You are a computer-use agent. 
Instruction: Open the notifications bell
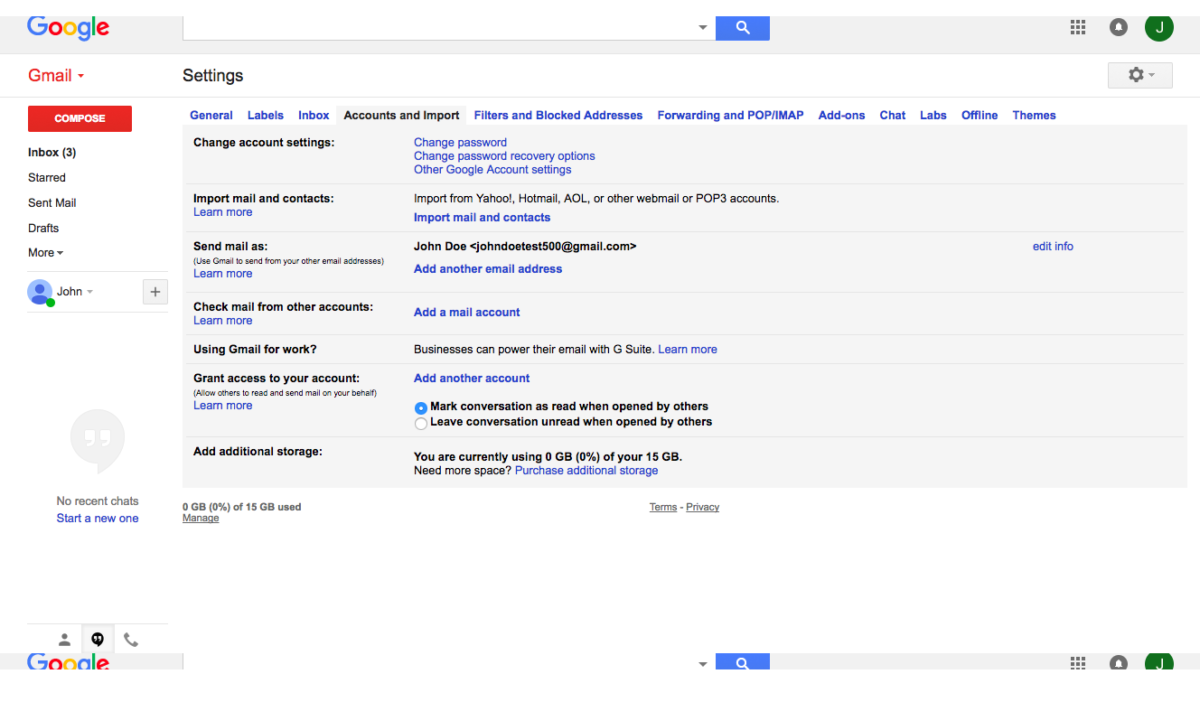coord(1118,27)
